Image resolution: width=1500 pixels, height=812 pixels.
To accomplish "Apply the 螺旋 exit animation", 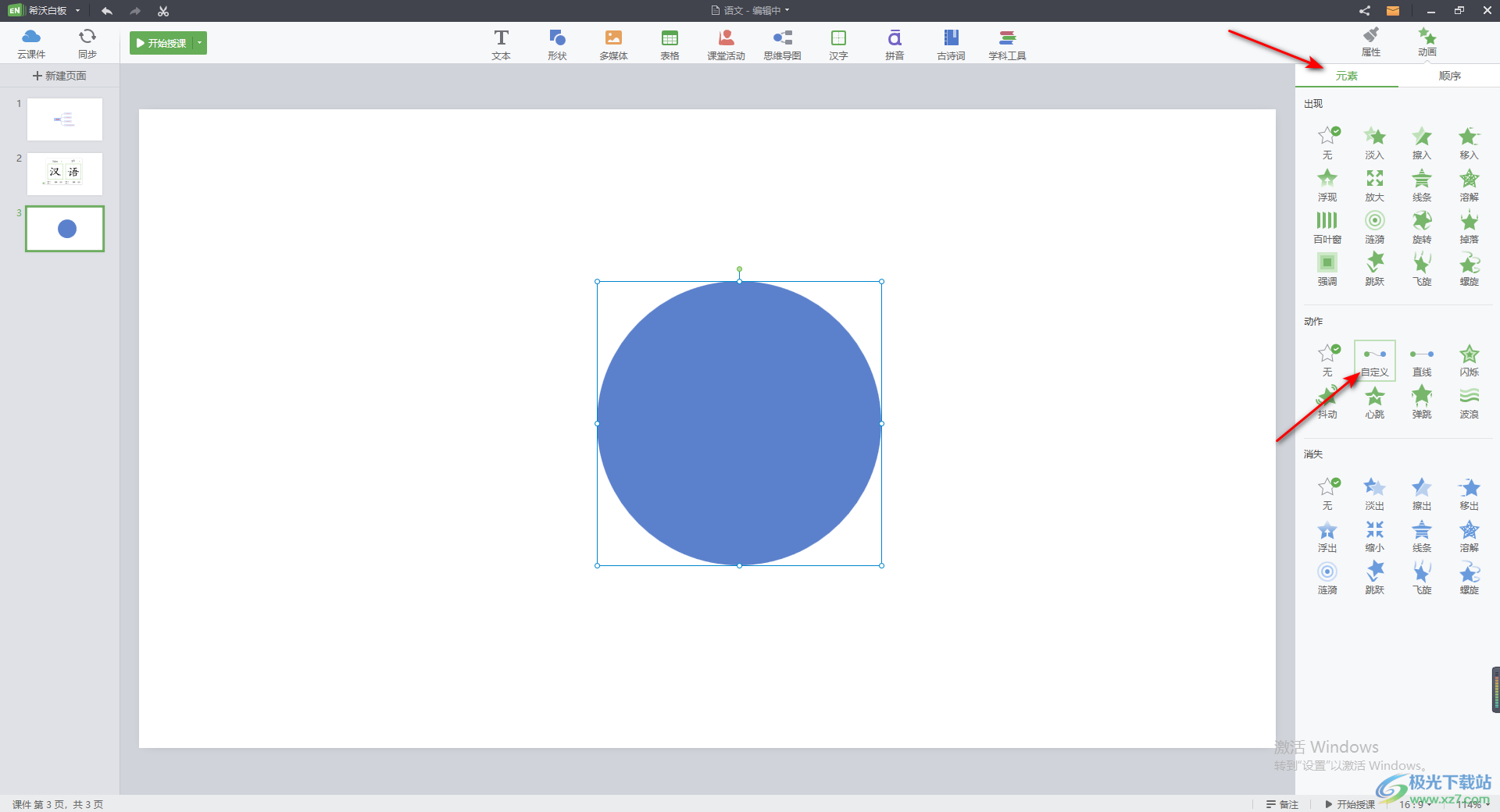I will click(1469, 579).
